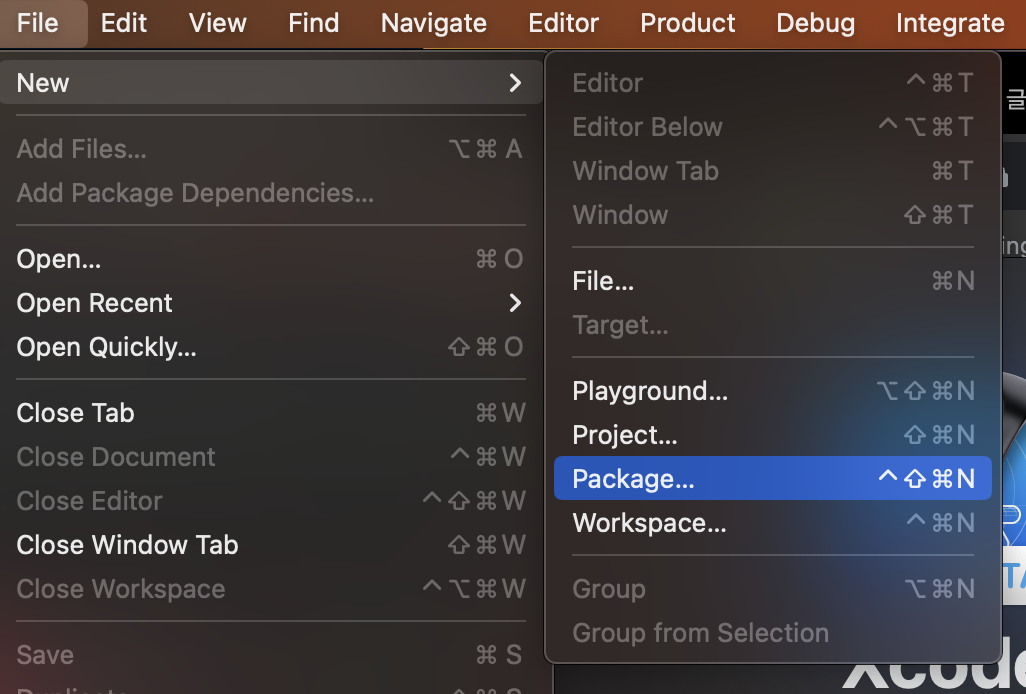
Task: Open the Integrate menu
Action: (950, 23)
